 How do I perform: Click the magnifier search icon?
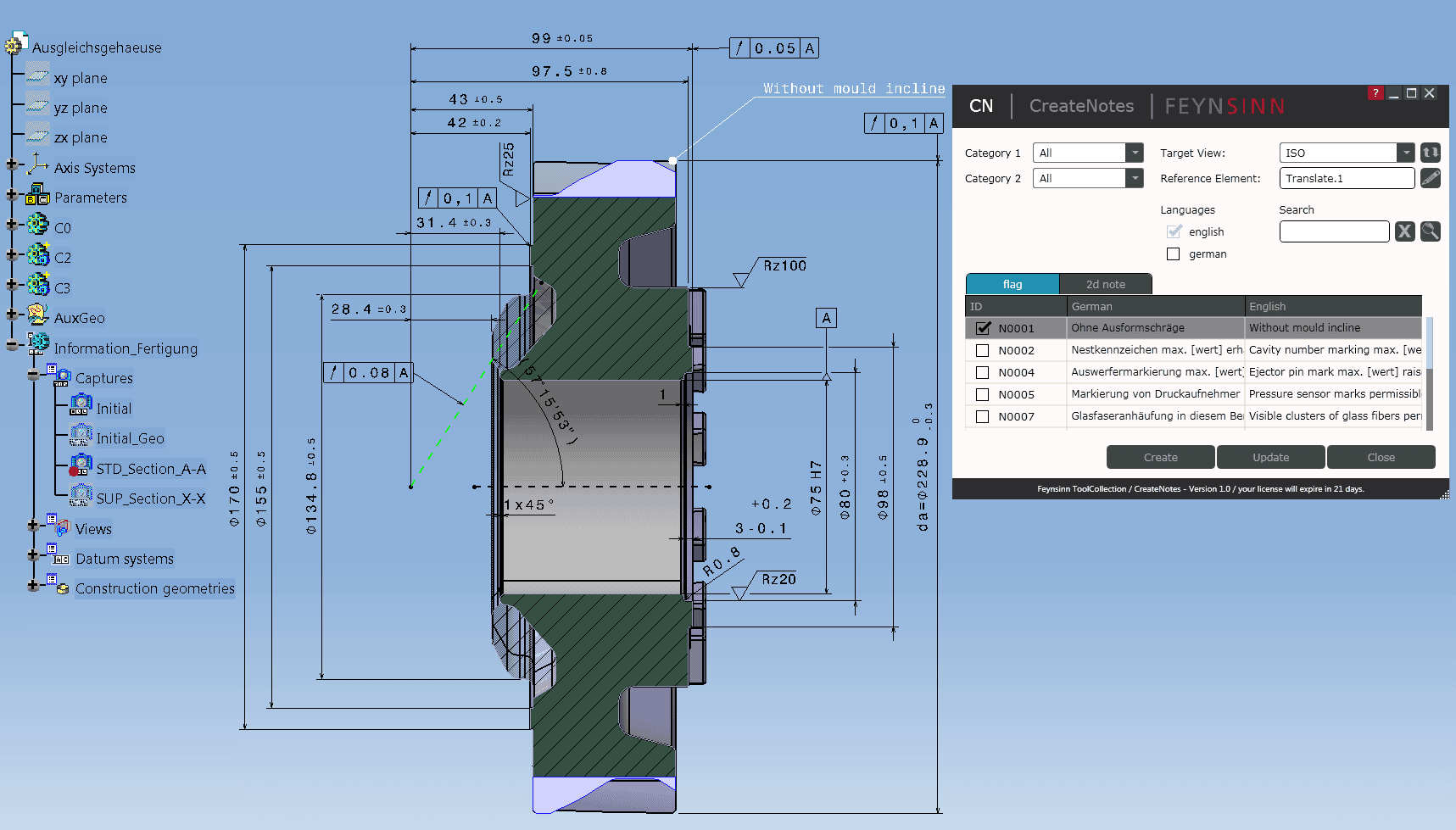coord(1431,231)
